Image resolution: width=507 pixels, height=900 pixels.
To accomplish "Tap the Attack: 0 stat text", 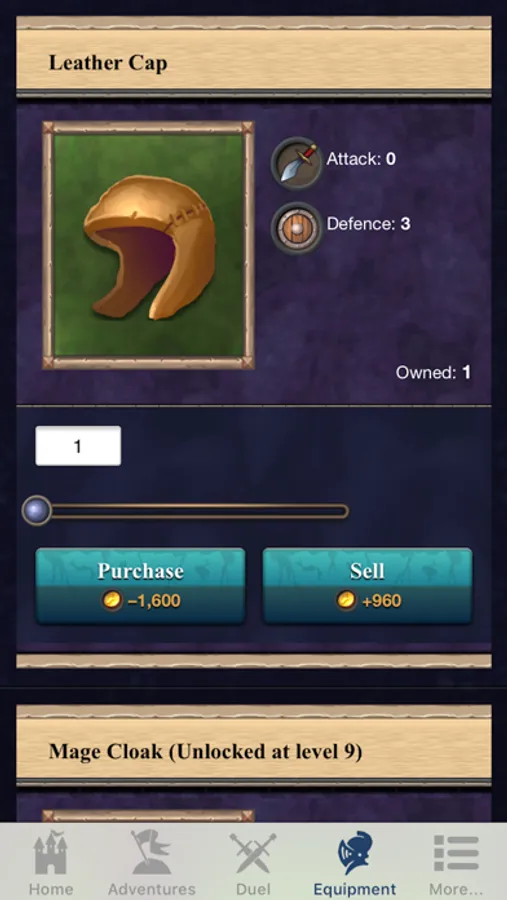I will (x=361, y=159).
